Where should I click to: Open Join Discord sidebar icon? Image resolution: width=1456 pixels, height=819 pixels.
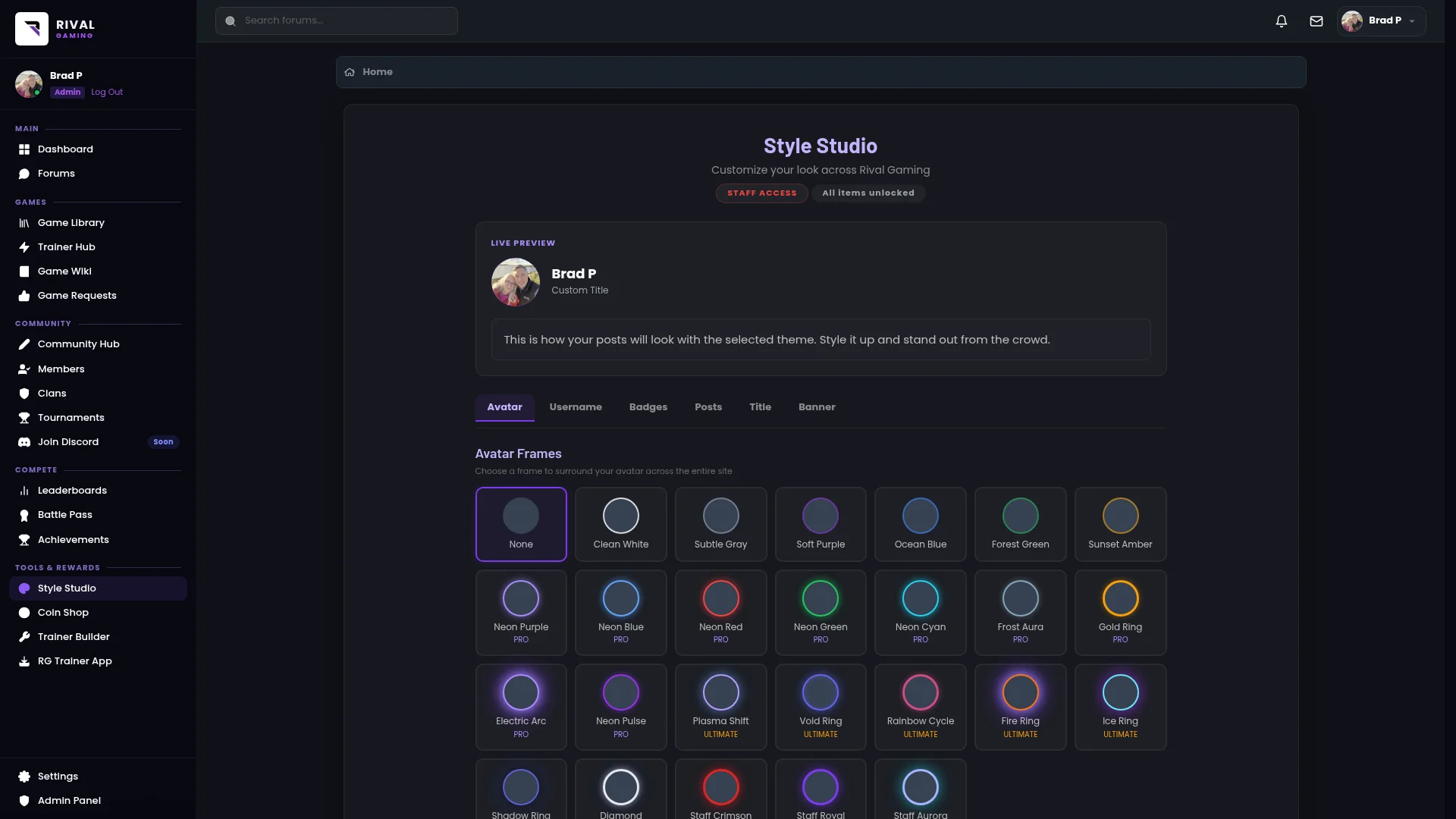click(24, 442)
